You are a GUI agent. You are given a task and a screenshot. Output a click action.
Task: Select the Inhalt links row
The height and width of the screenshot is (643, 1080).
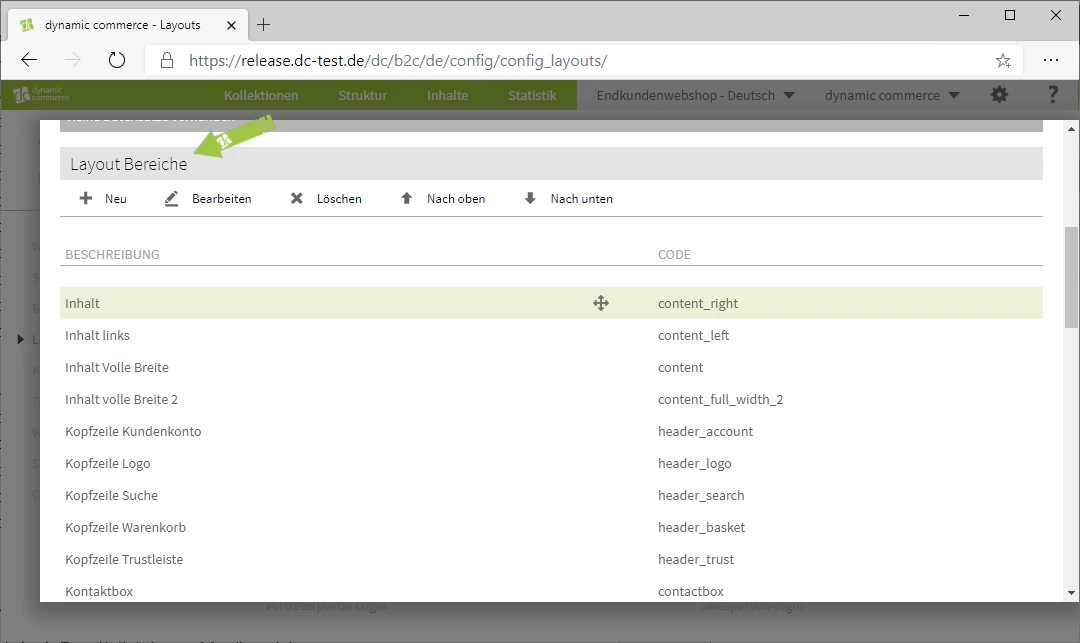[551, 335]
